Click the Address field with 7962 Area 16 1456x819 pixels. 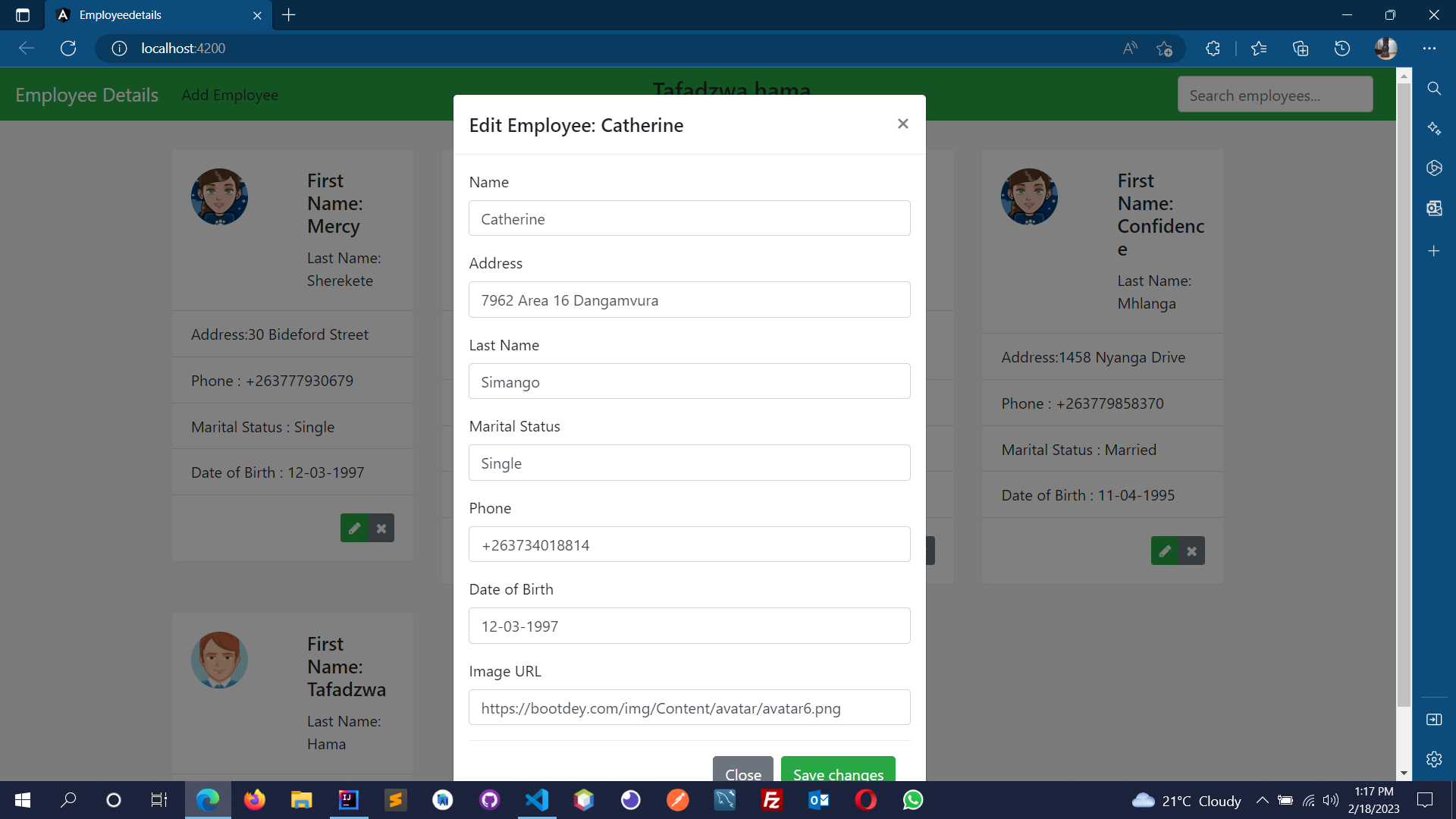point(689,300)
